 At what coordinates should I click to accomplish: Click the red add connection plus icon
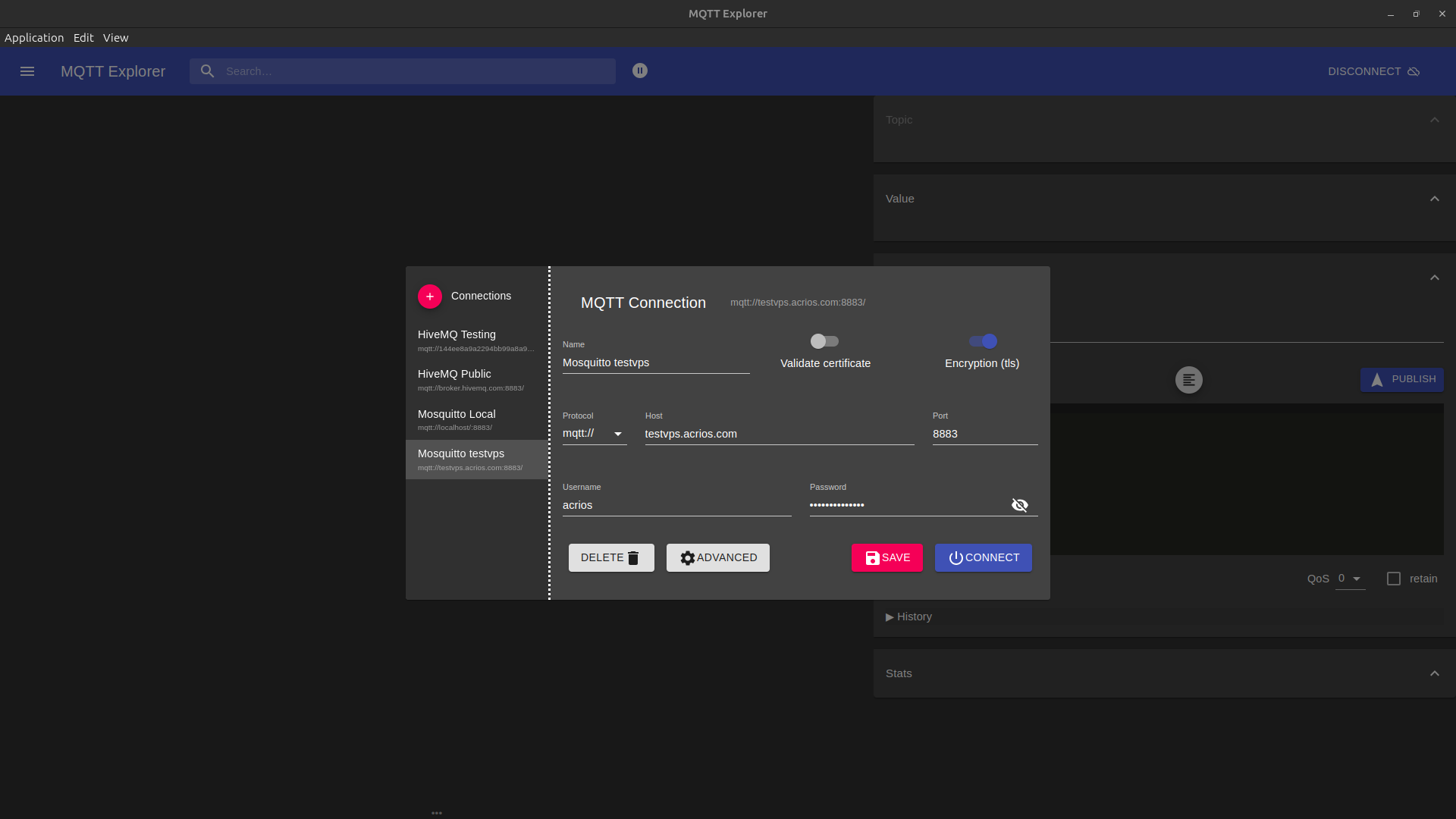tap(430, 297)
